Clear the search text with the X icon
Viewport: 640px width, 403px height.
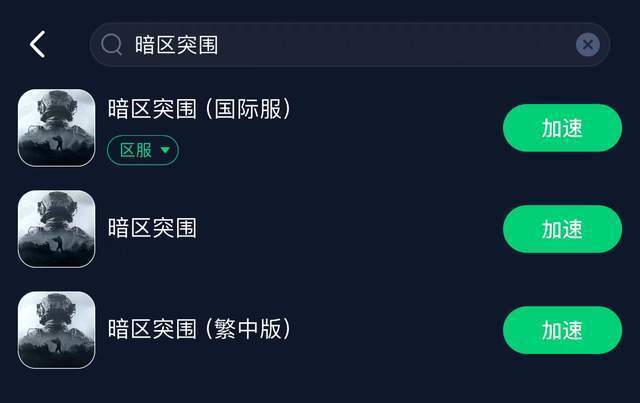(588, 44)
